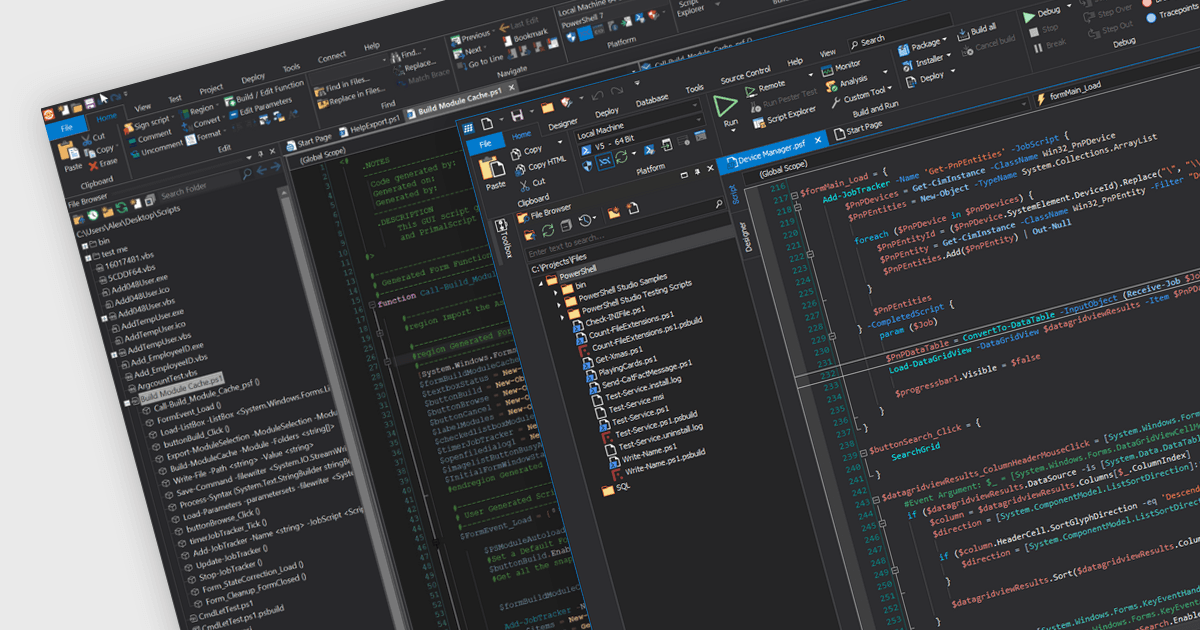Collapse the Build Module Cache.psf node
This screenshot has height=630, width=1200.
coord(129,401)
